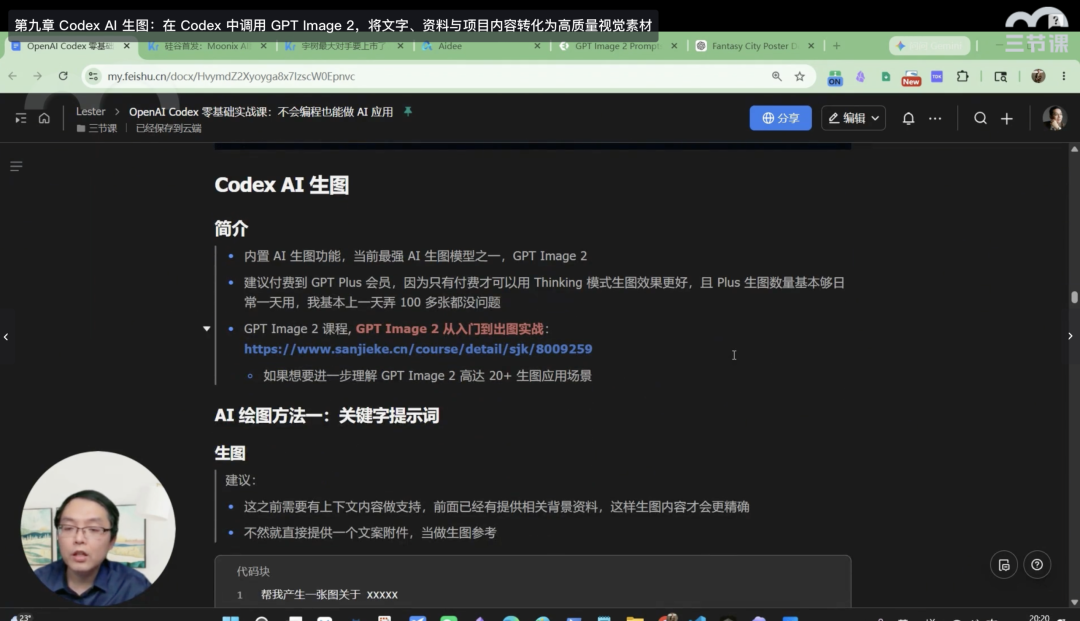
Task: Switch to 硅谷首发 Moonix AI tab
Action: [207, 46]
